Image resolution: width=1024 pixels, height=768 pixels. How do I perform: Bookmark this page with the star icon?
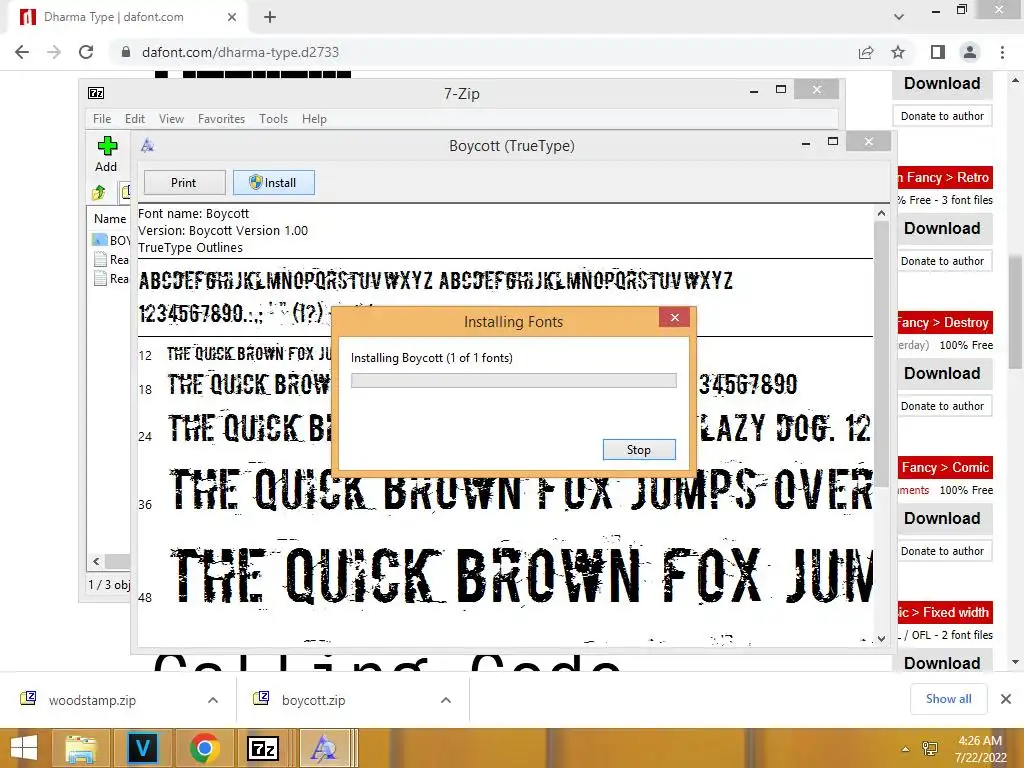[898, 52]
